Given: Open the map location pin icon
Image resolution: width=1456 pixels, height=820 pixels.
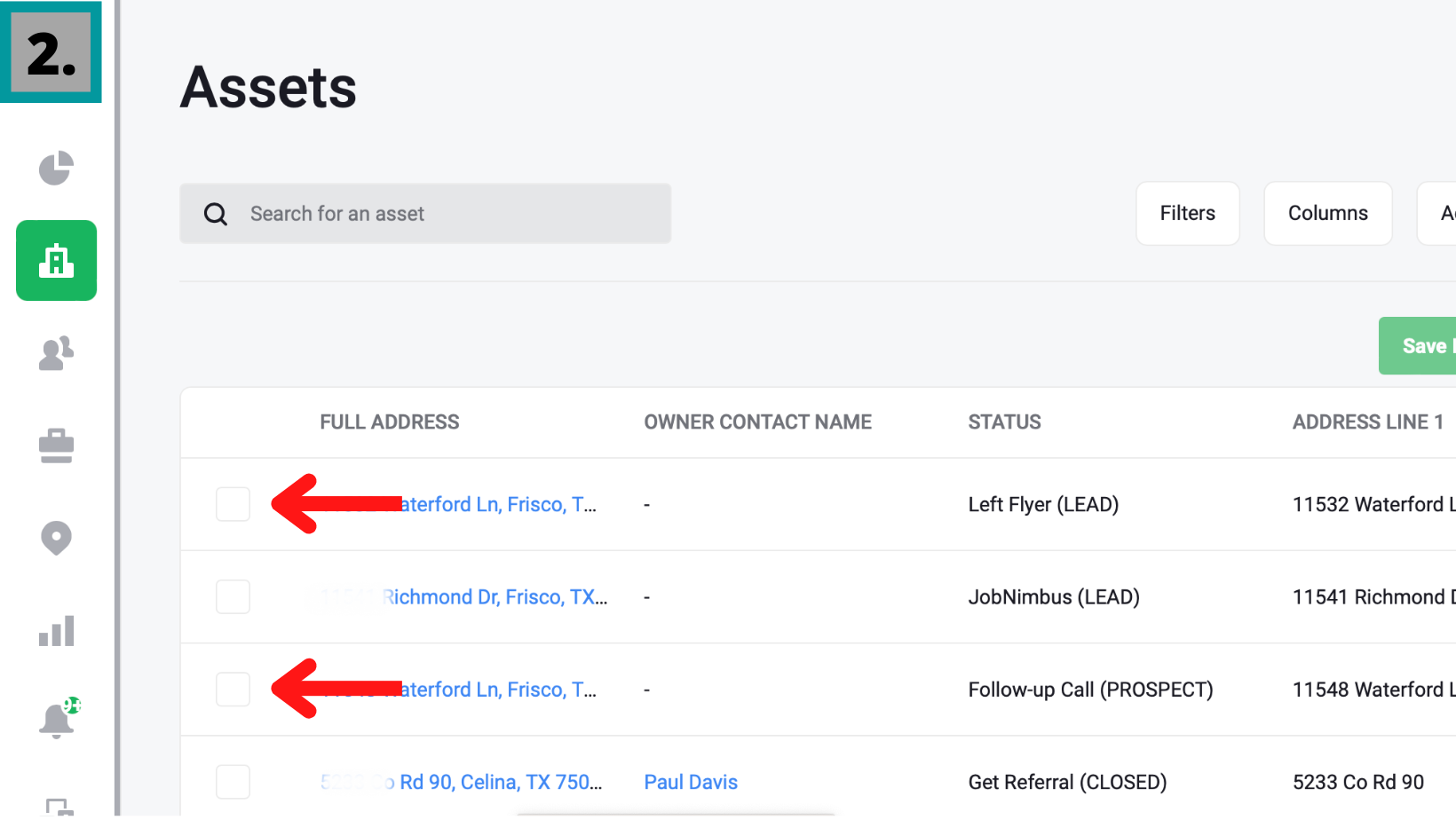Looking at the screenshot, I should pos(56,538).
